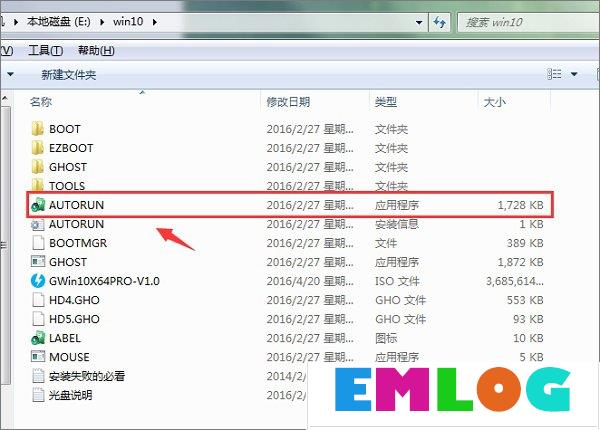Click win10 in the address path

128,22
